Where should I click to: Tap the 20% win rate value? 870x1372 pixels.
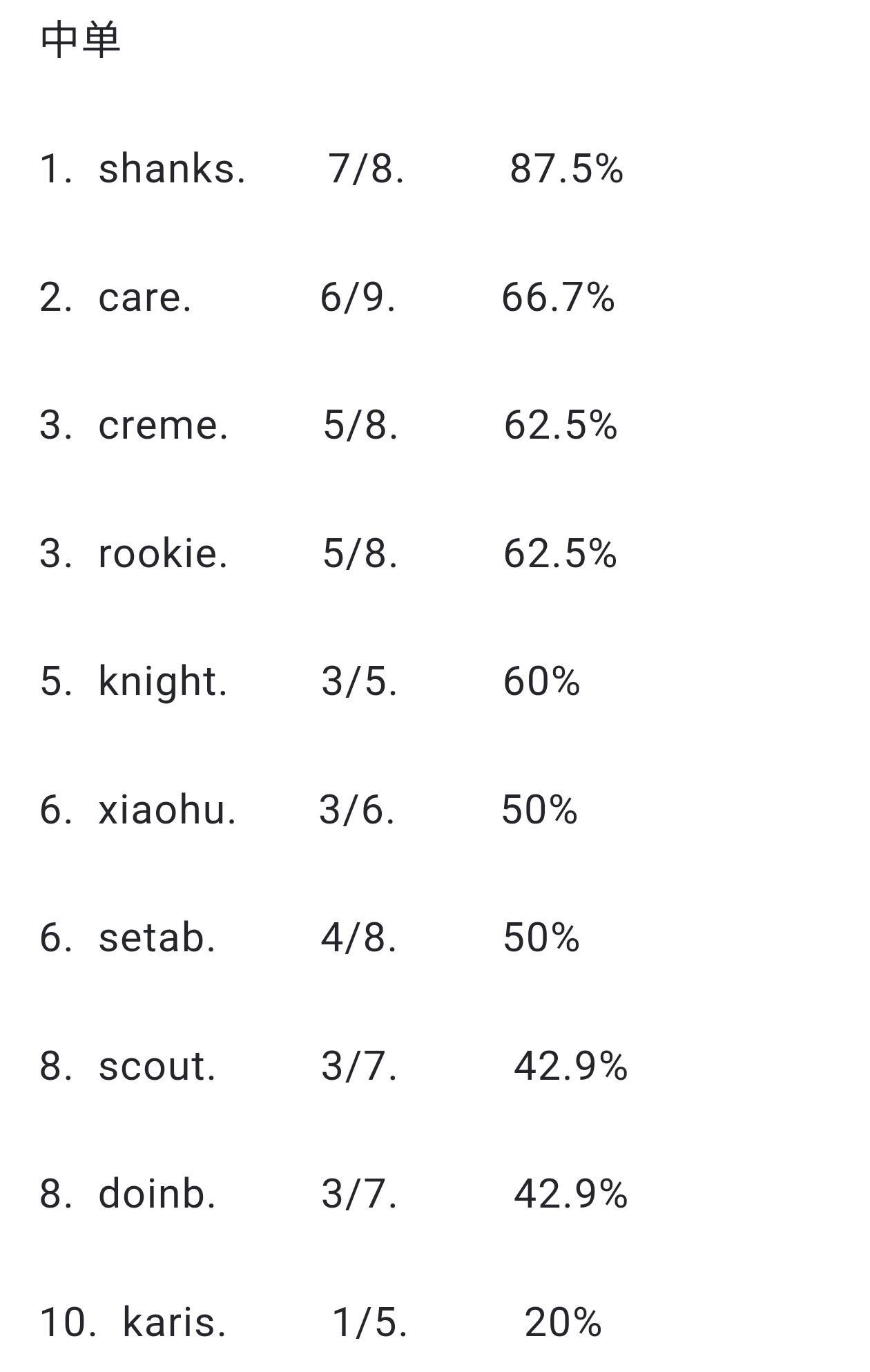tap(563, 1323)
